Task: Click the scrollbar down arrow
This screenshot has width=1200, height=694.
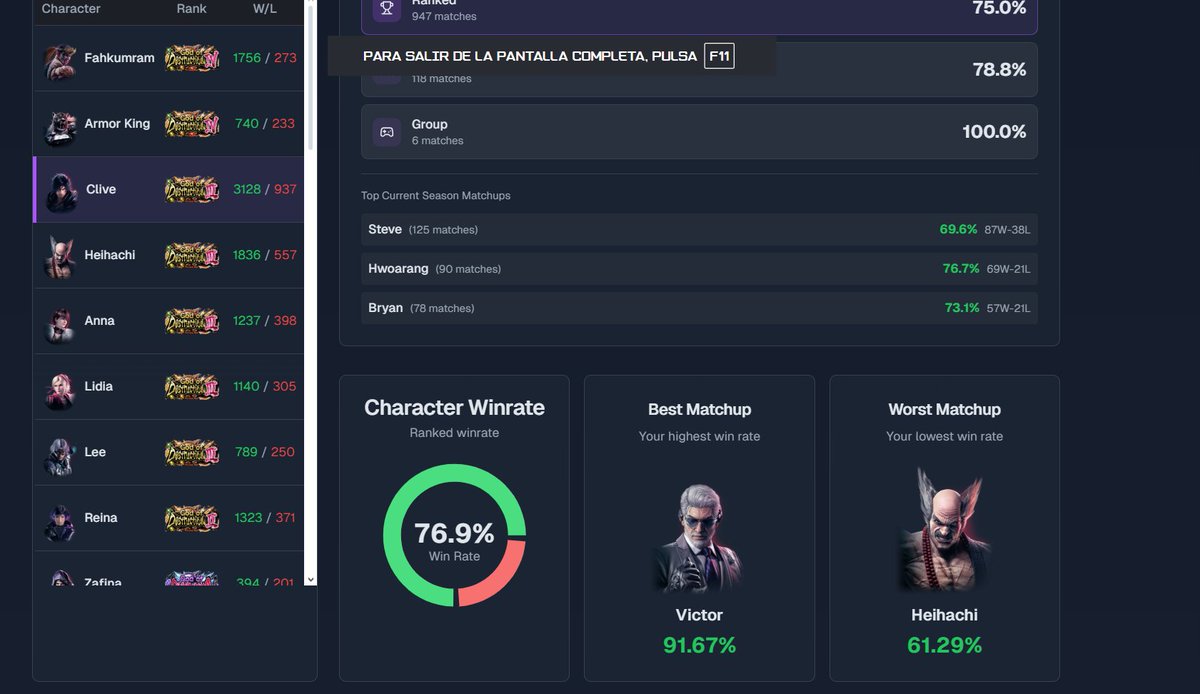Action: coord(310,579)
